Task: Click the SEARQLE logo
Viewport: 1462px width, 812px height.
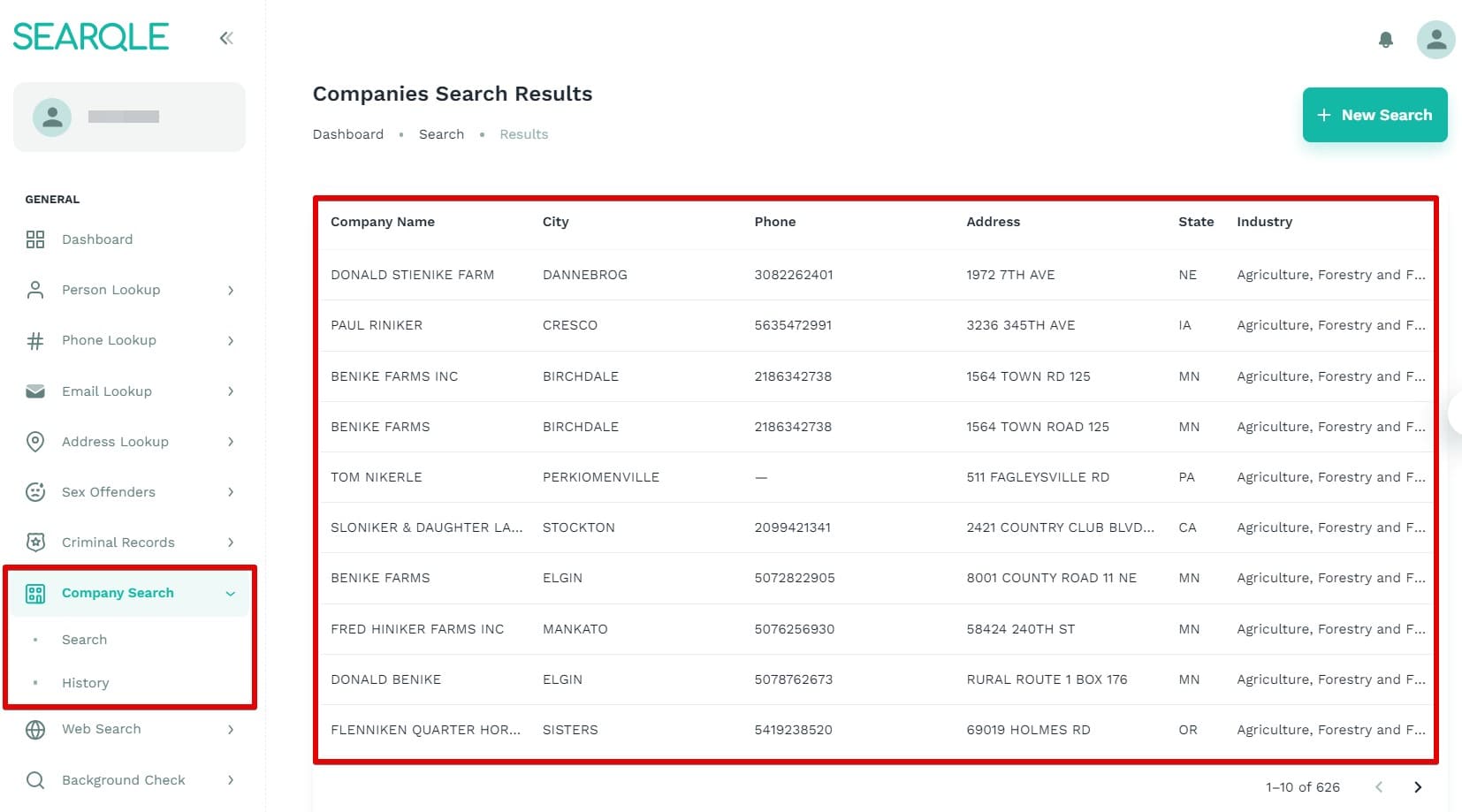Action: point(90,37)
